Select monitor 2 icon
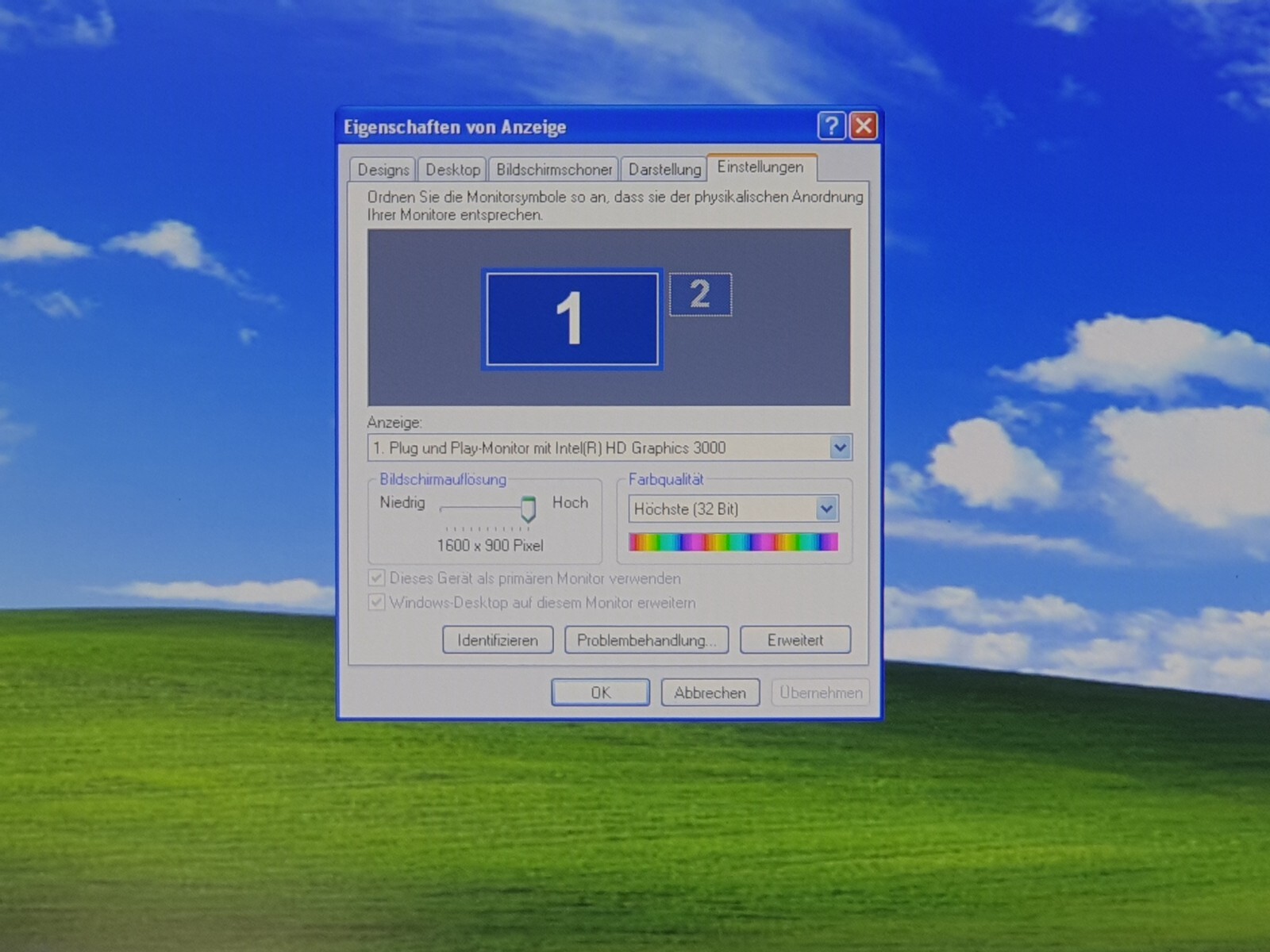This screenshot has height=952, width=1270. pyautogui.click(x=700, y=294)
